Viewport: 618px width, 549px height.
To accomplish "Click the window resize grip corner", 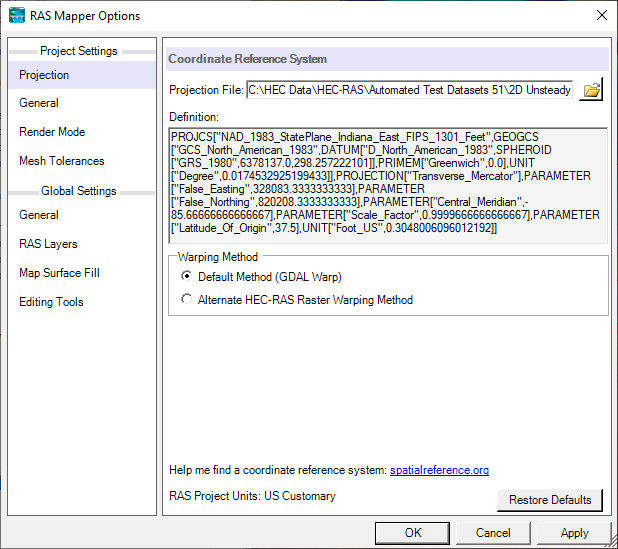I will tap(612, 541).
